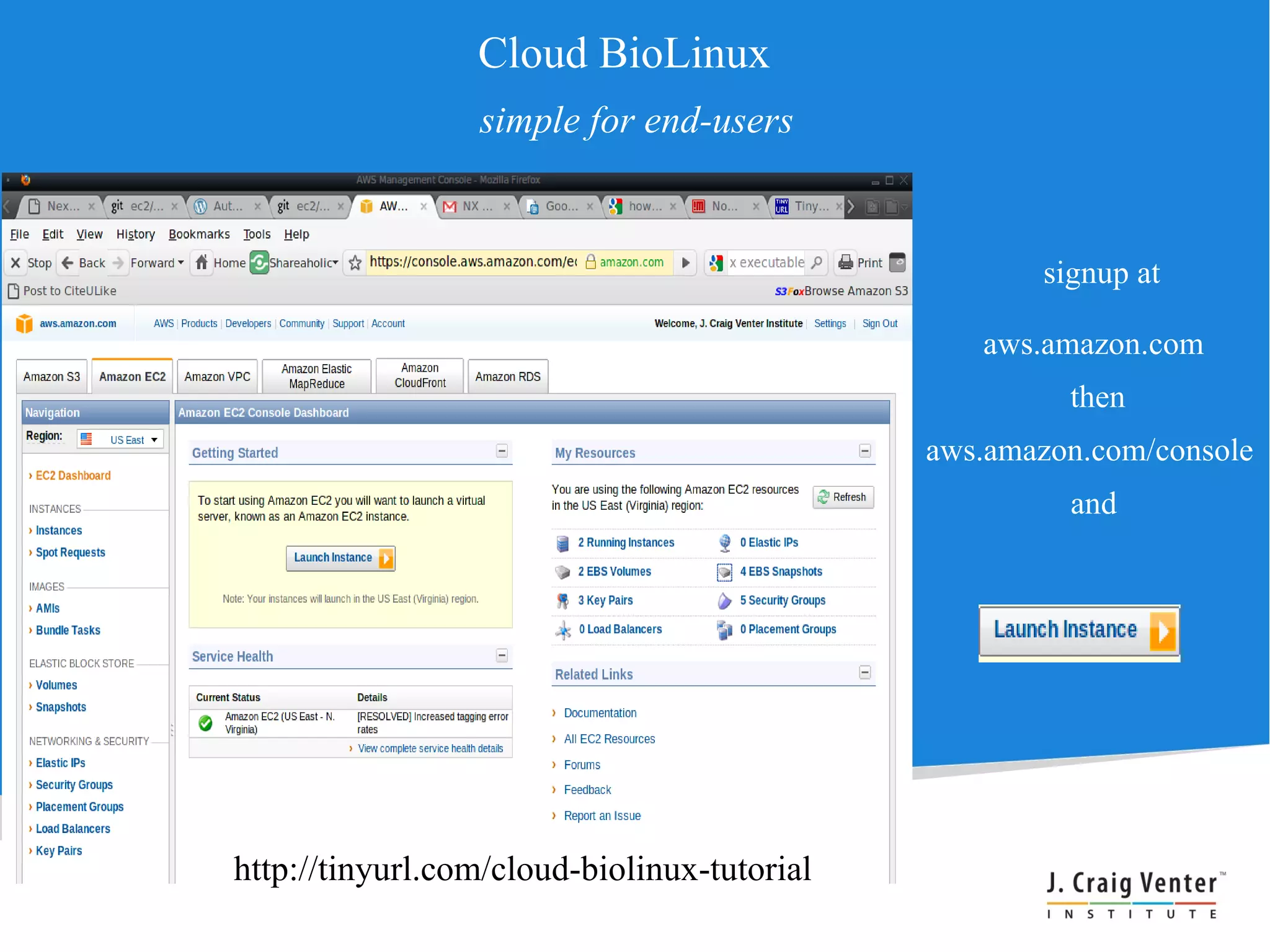The width and height of the screenshot is (1270, 952).
Task: Switch to the Amazon S3 tab
Action: point(51,376)
